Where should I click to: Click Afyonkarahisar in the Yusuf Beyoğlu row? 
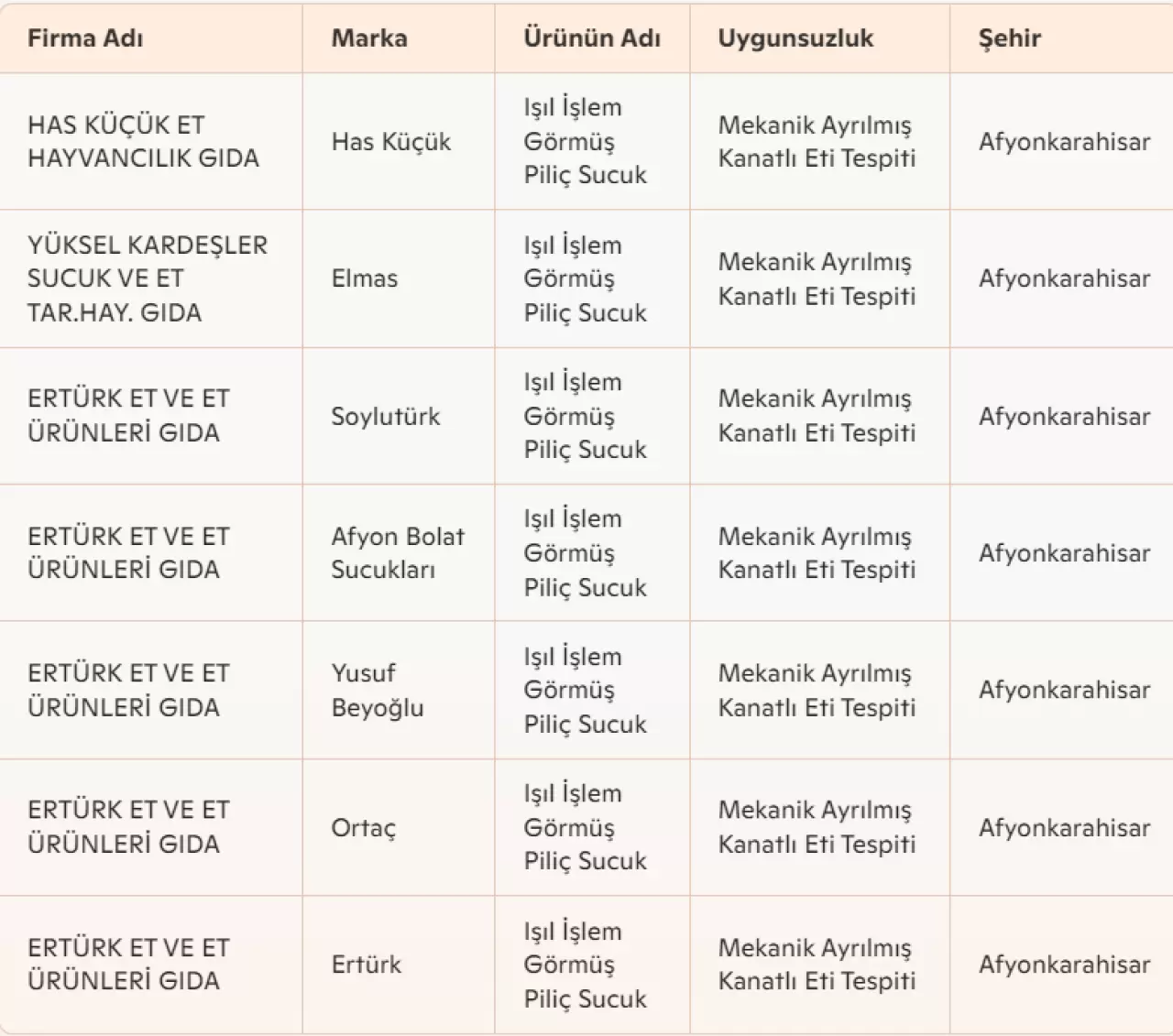(1064, 690)
